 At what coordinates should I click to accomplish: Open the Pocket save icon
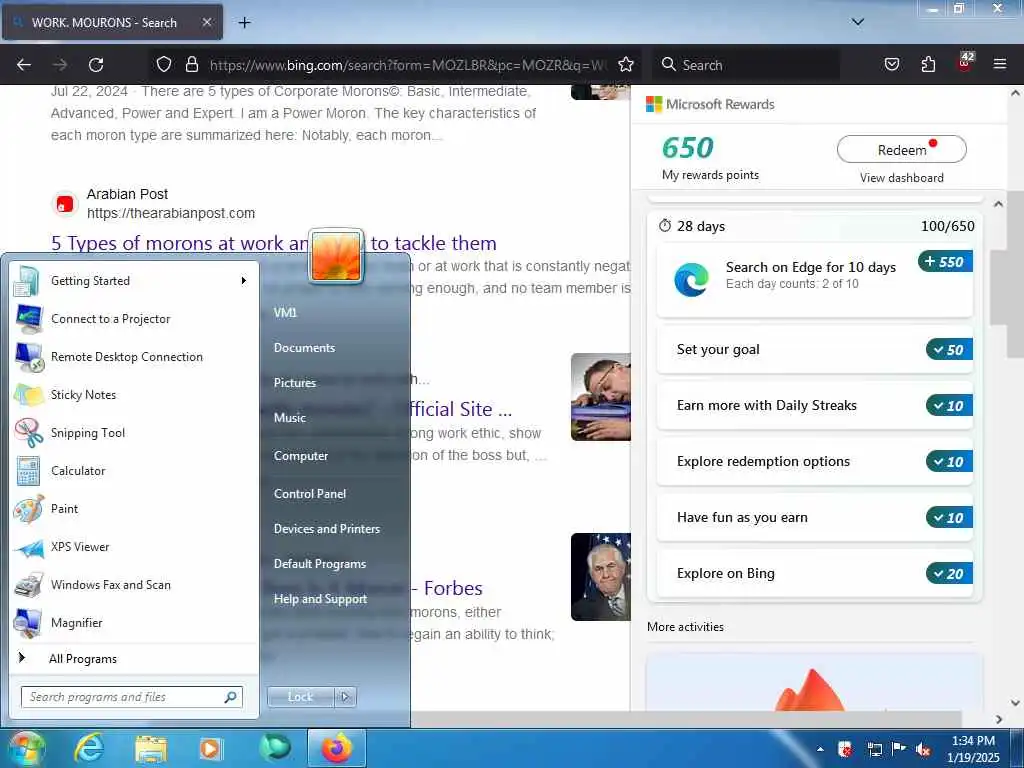click(x=891, y=64)
